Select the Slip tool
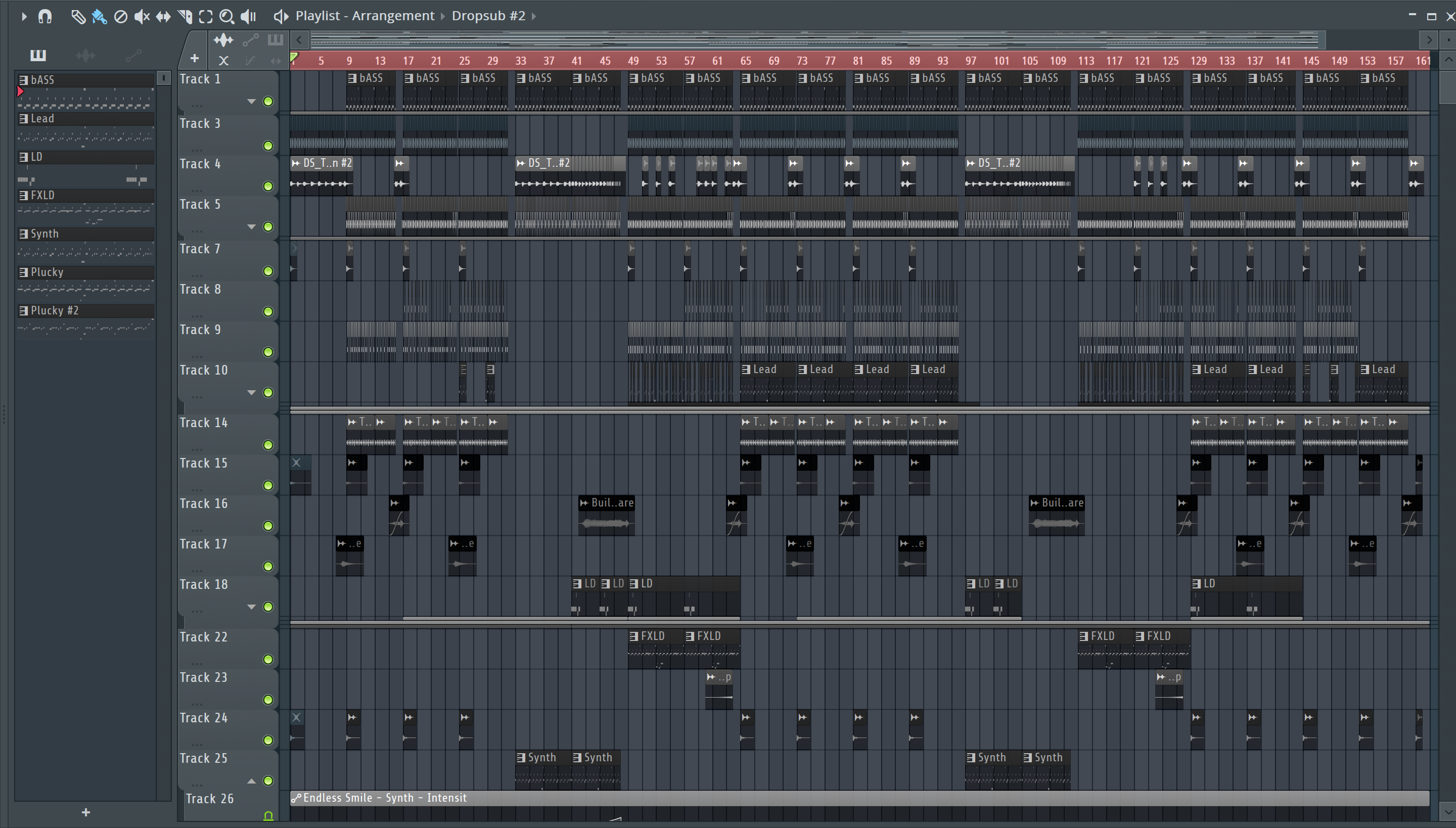Image resolution: width=1456 pixels, height=828 pixels. [163, 17]
